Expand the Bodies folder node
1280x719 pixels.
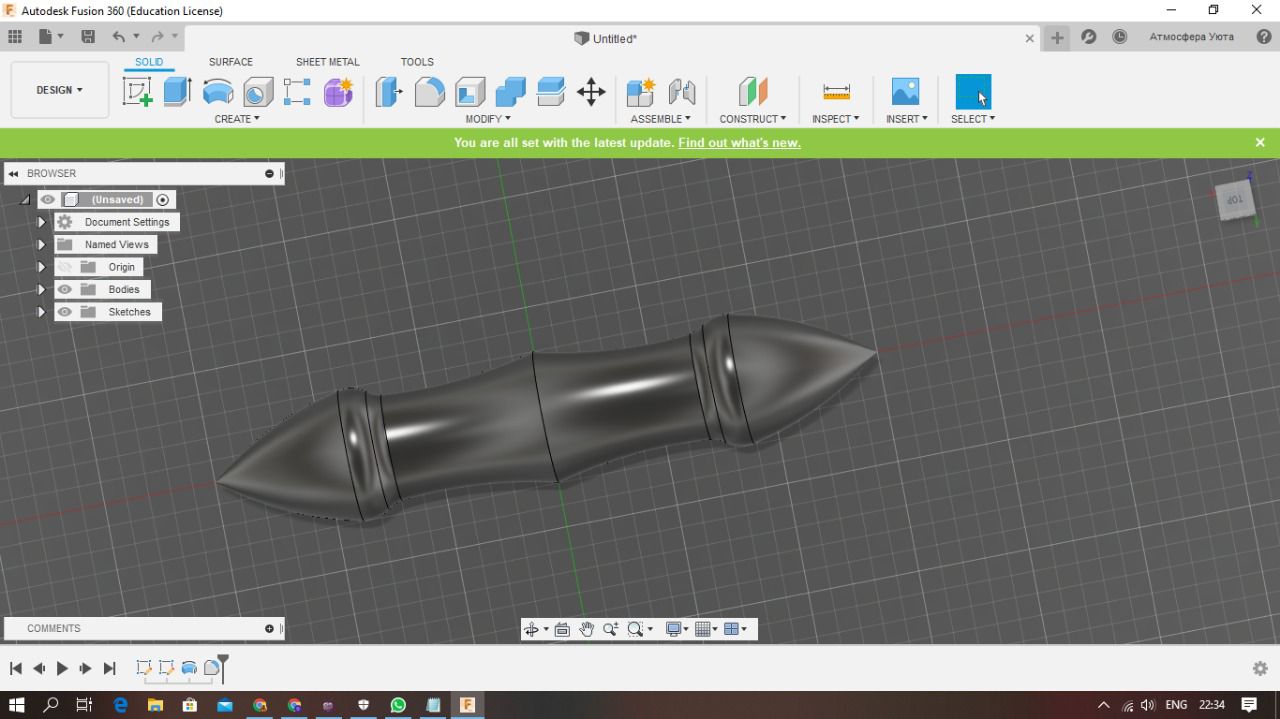click(42, 289)
